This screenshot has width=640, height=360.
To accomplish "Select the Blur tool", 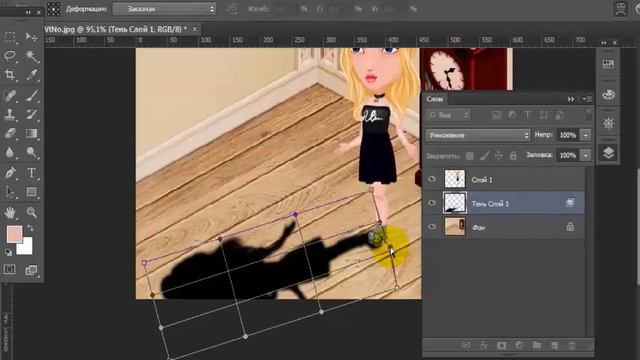I will click(x=10, y=152).
